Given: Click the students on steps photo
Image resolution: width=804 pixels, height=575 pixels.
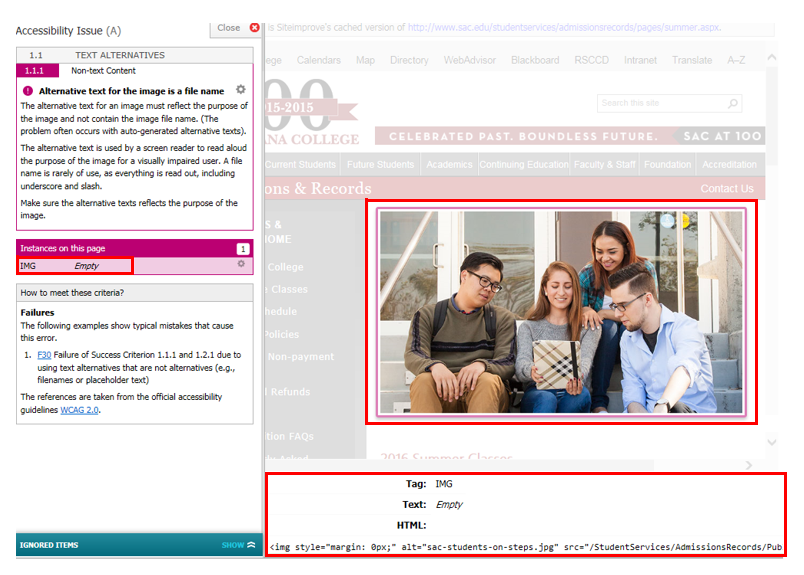Looking at the screenshot, I should 561,311.
